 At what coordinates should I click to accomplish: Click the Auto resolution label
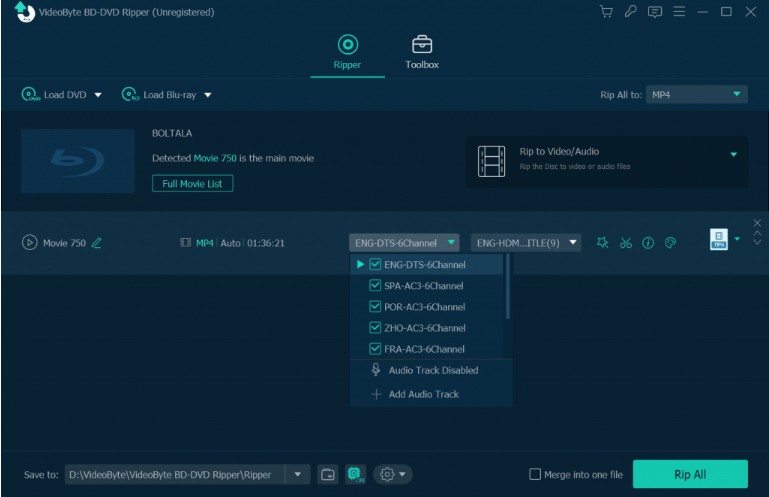click(230, 243)
